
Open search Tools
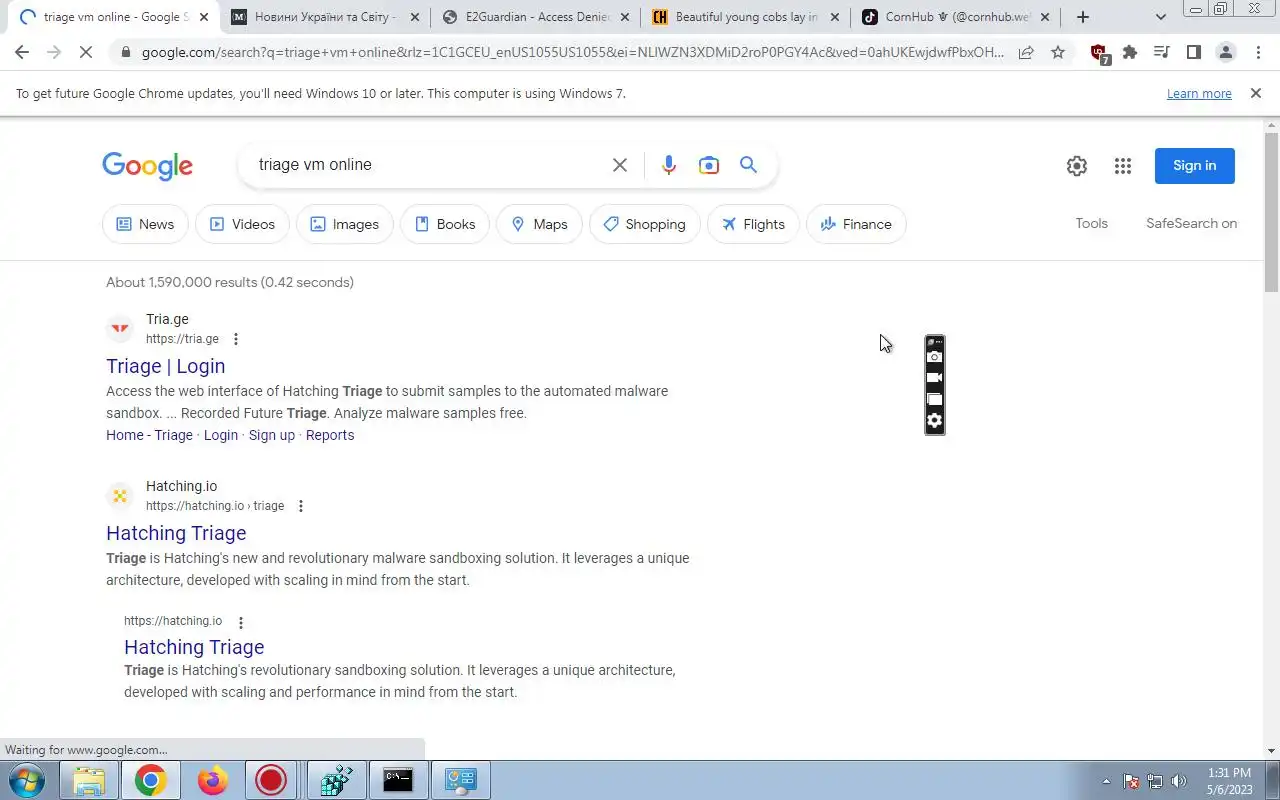(x=1091, y=223)
